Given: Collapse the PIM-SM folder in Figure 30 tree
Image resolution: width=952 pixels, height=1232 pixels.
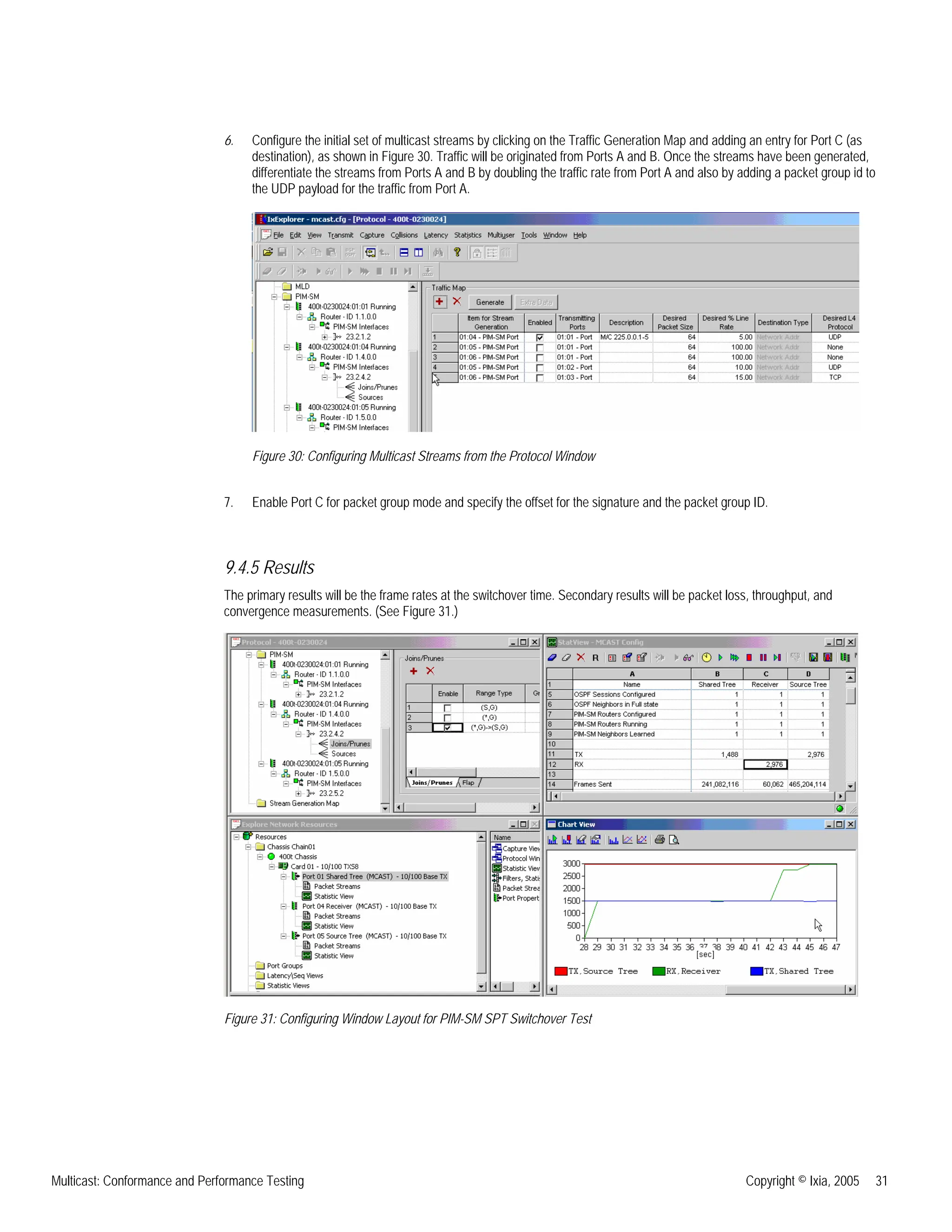Looking at the screenshot, I should tap(275, 297).
